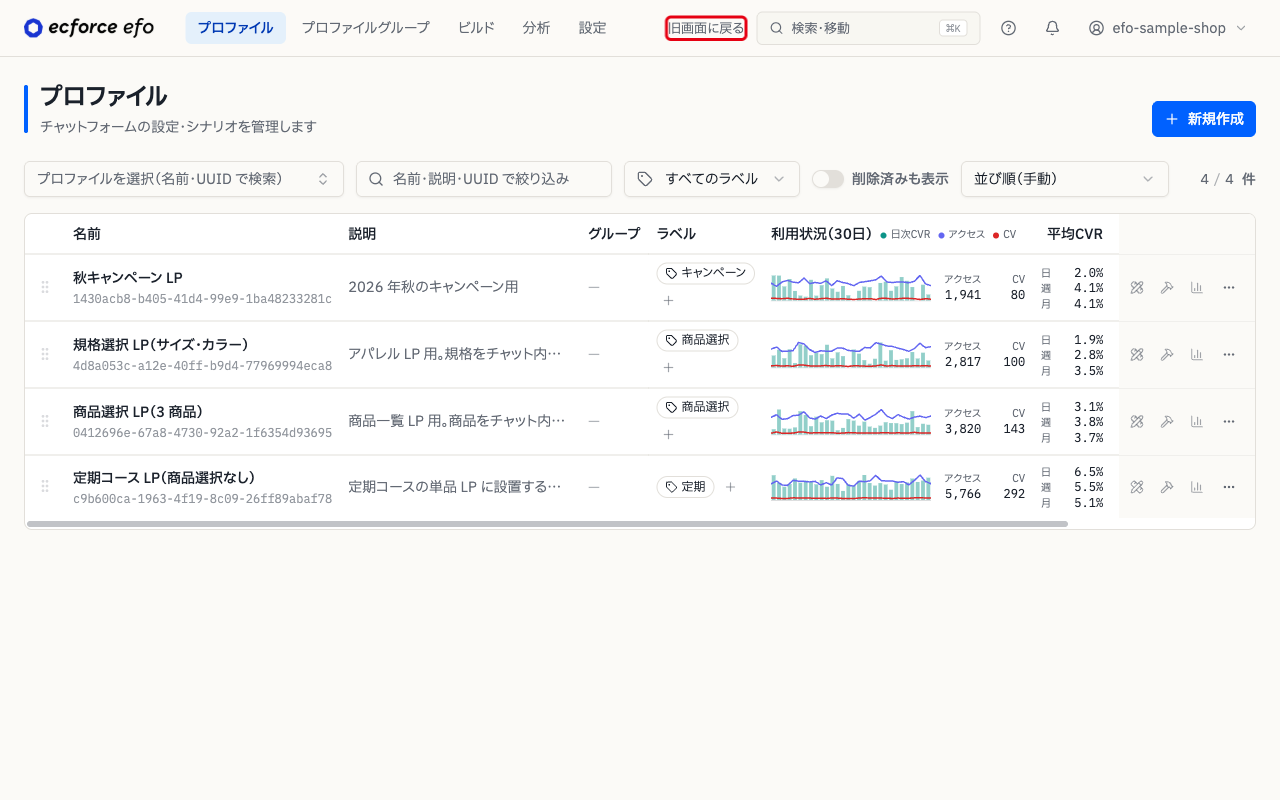1280x800 pixels.
Task: Click the horizontal scrollbar below the table
Action: [x=547, y=523]
